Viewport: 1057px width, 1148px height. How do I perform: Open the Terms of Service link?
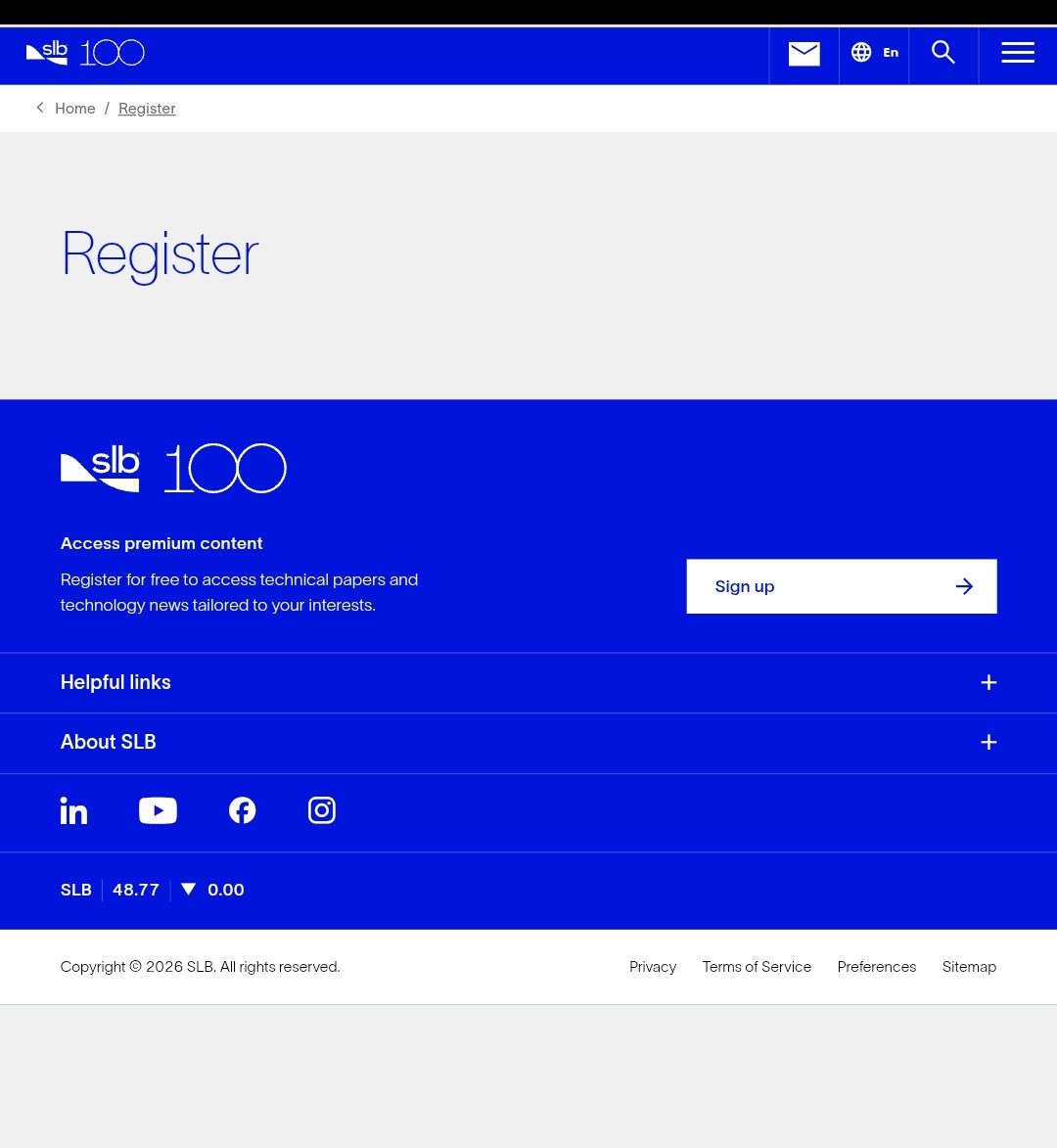[x=757, y=967]
